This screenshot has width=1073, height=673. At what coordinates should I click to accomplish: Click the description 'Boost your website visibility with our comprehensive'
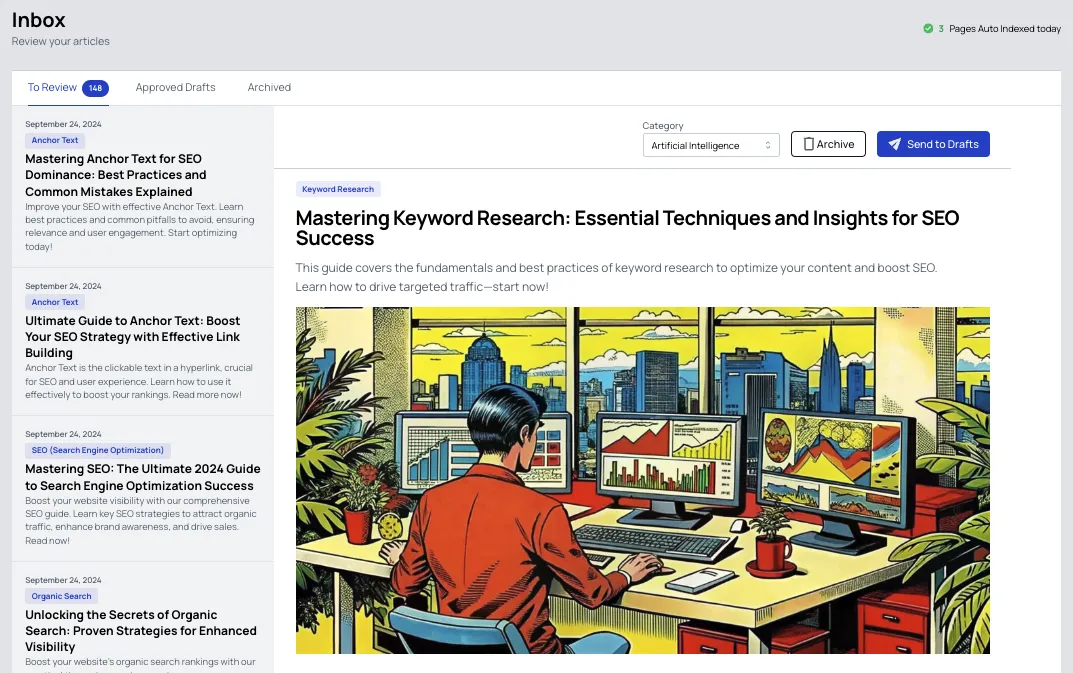(x=141, y=520)
